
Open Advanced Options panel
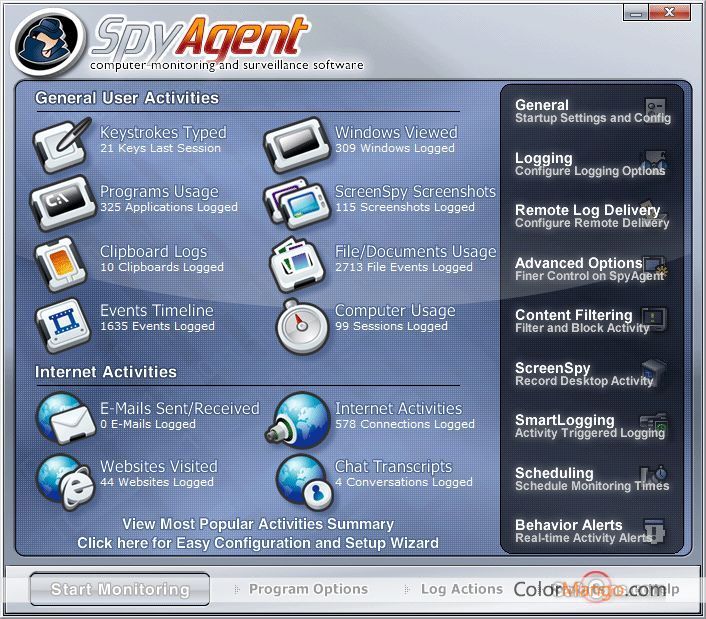pyautogui.click(x=591, y=269)
